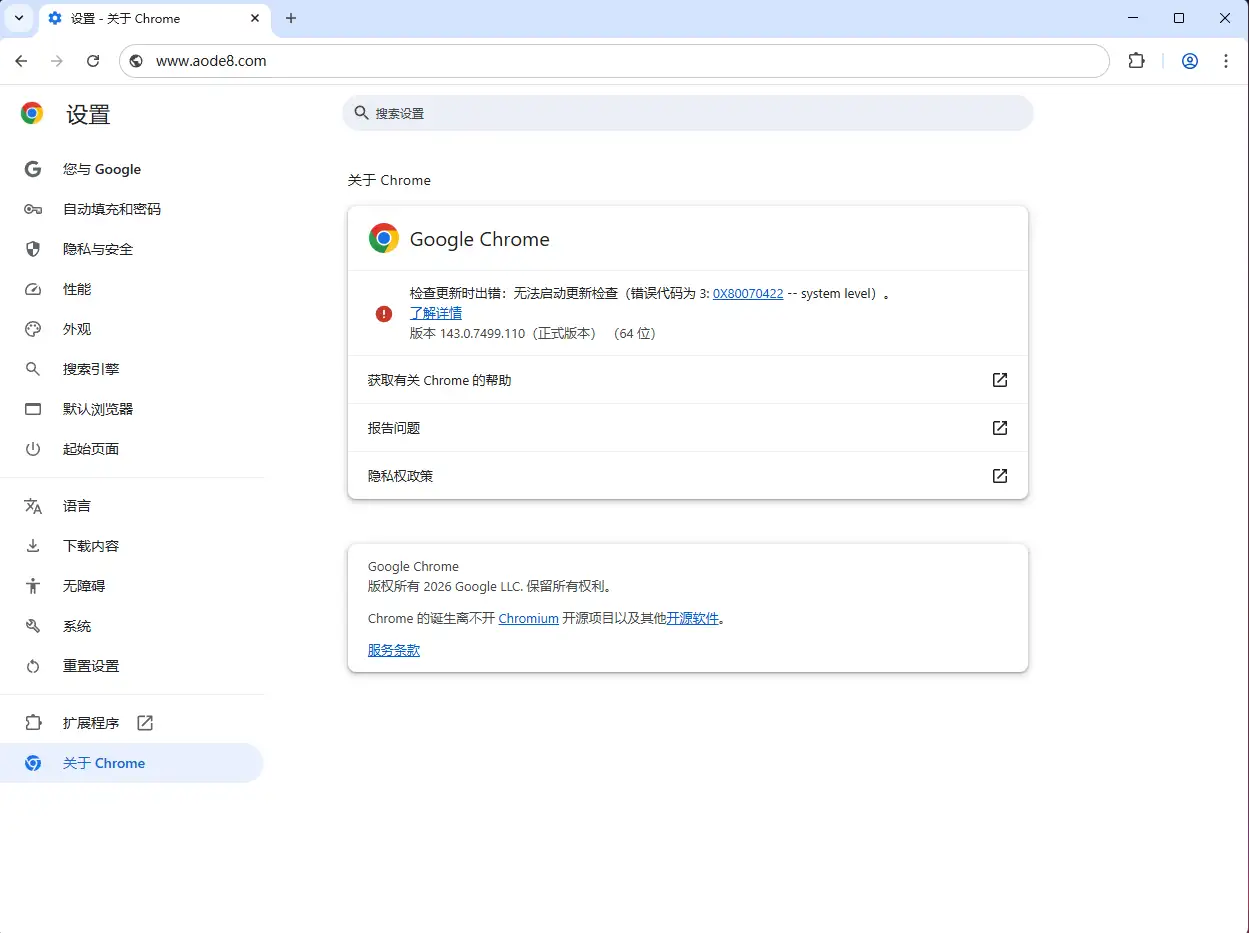Open a new tab with plus button
This screenshot has height=933, width=1249.
coord(291,18)
